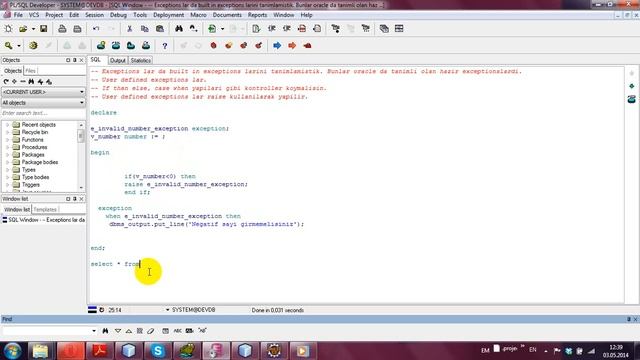Click the Undo arrow icon
This screenshot has width=640, height=360.
pyautogui.click(x=96, y=29)
